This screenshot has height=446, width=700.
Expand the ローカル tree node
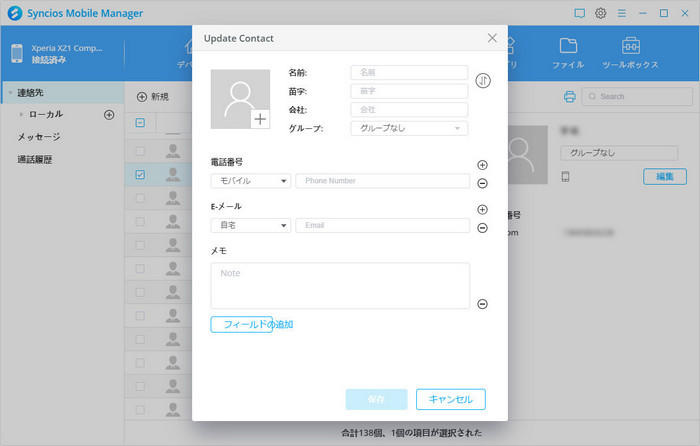(x=21, y=115)
